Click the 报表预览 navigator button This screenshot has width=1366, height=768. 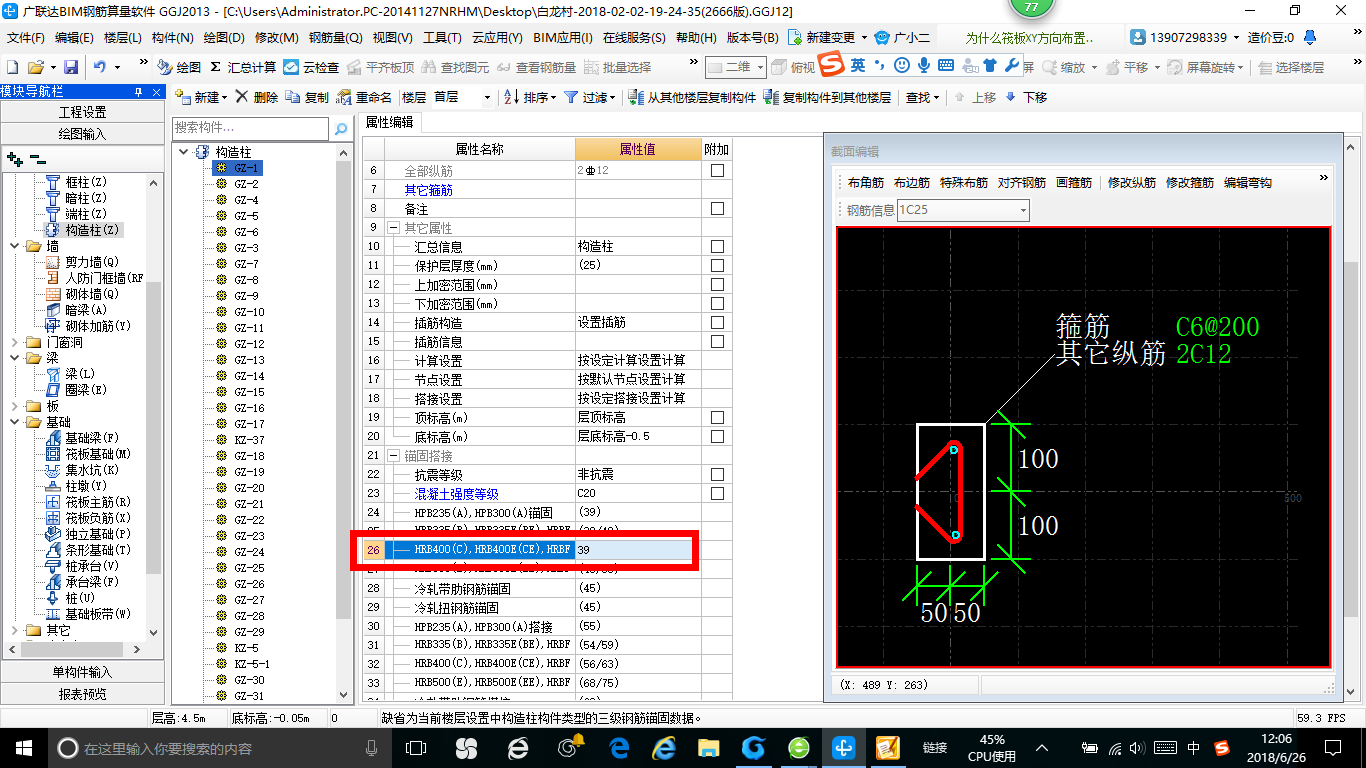pos(81,693)
